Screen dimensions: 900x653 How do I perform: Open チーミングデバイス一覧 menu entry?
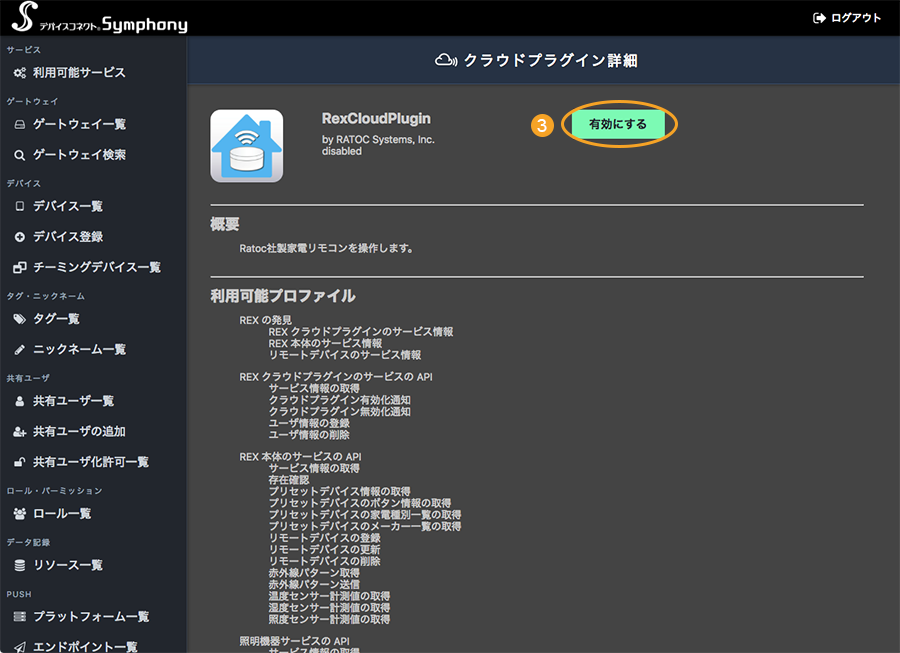click(x=96, y=267)
